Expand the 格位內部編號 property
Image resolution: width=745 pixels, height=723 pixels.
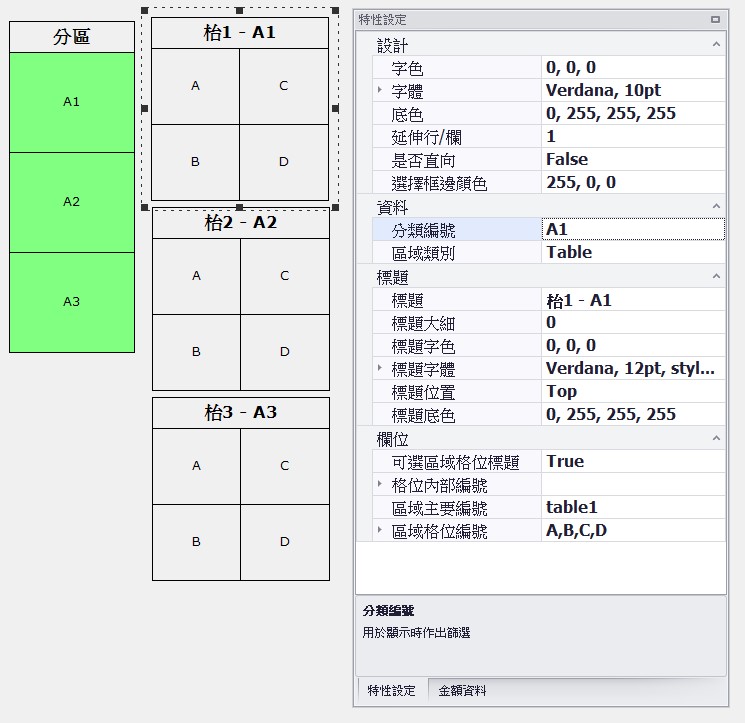click(x=380, y=485)
